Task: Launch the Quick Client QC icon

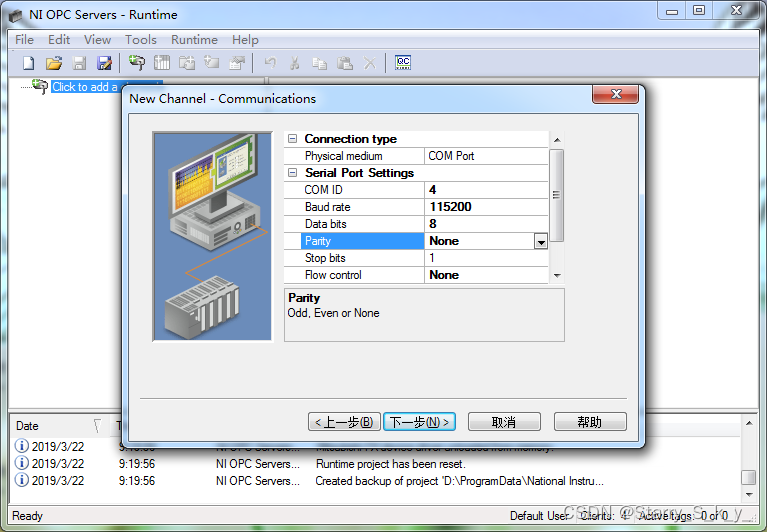Action: tap(403, 63)
